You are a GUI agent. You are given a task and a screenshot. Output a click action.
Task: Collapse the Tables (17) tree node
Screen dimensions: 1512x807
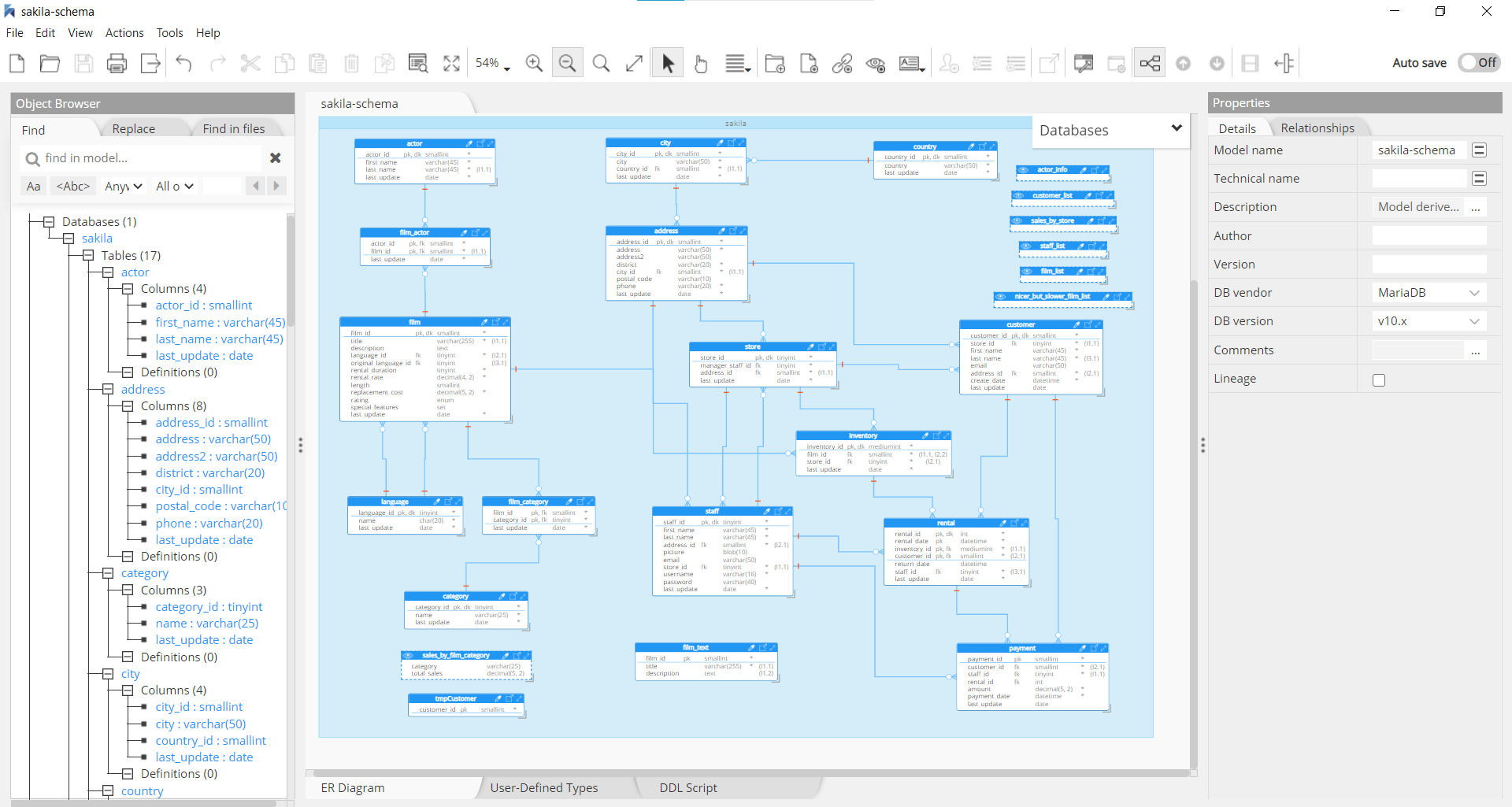pos(88,256)
